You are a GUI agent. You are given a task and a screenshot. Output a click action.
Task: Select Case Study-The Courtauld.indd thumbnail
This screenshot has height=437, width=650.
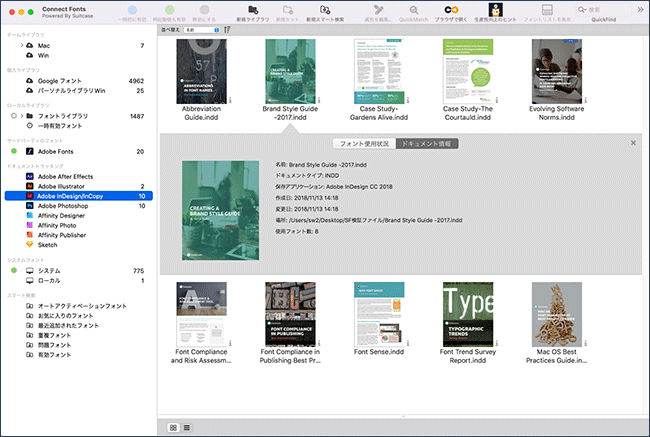pos(468,71)
